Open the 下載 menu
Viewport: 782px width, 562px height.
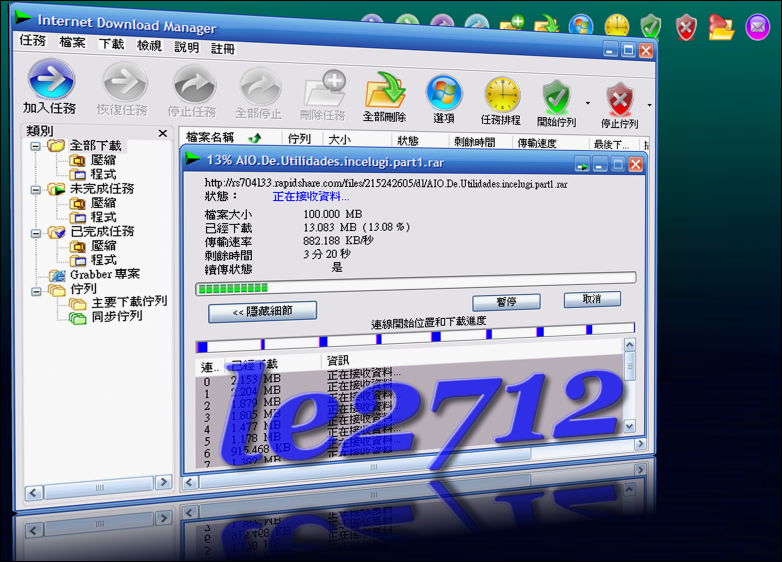click(111, 44)
